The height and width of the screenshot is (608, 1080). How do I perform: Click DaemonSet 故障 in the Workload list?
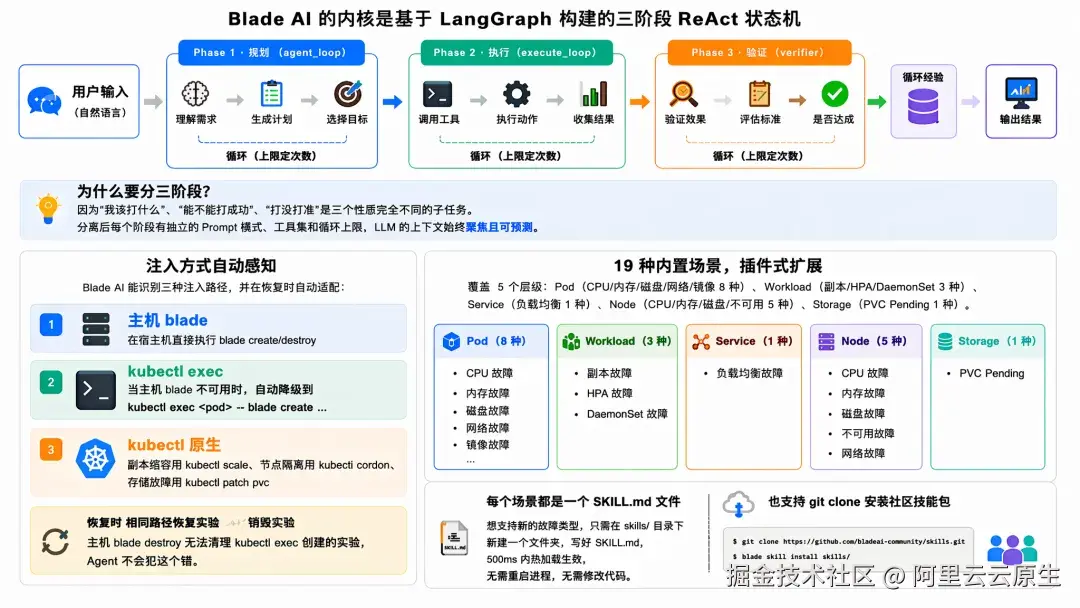[x=627, y=414]
